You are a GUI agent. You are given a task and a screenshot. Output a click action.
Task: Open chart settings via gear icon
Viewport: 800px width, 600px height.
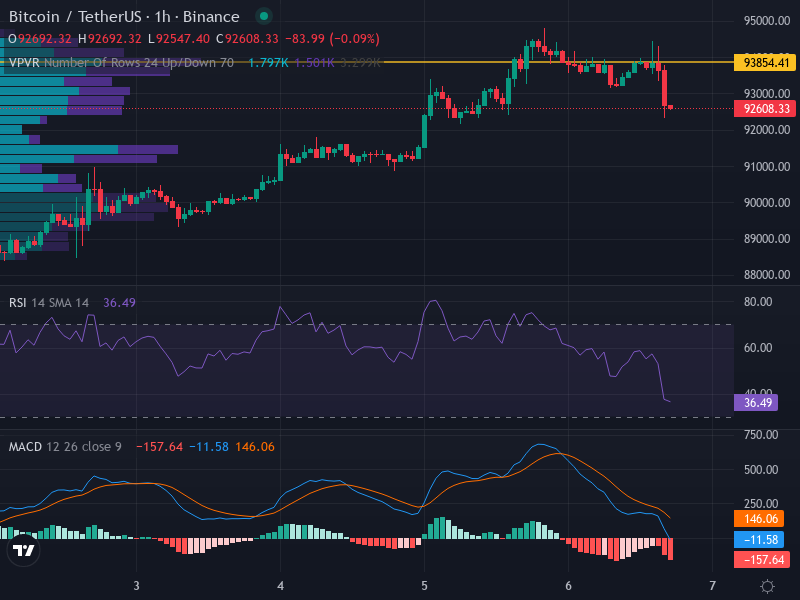[x=767, y=586]
